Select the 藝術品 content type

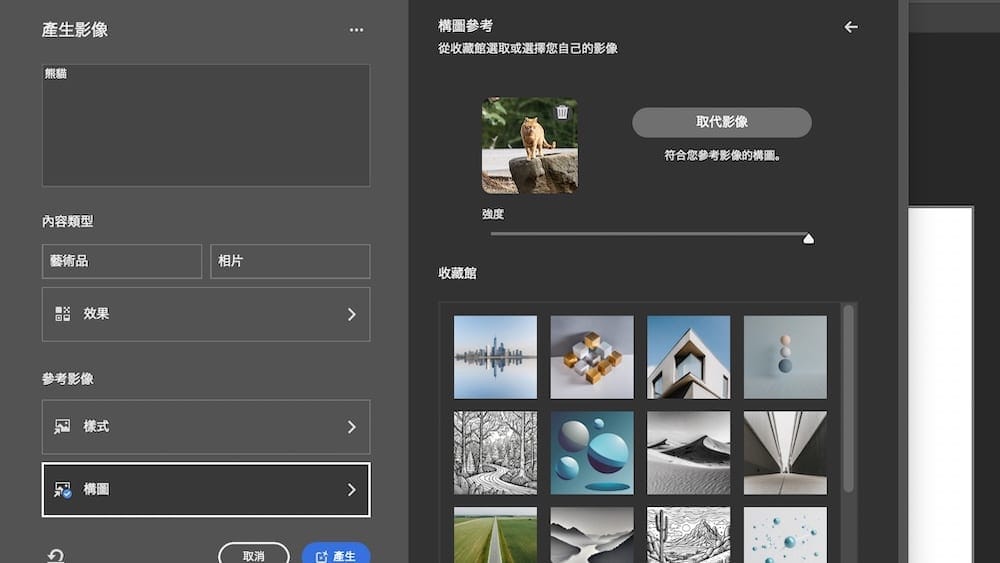pyautogui.click(x=122, y=261)
